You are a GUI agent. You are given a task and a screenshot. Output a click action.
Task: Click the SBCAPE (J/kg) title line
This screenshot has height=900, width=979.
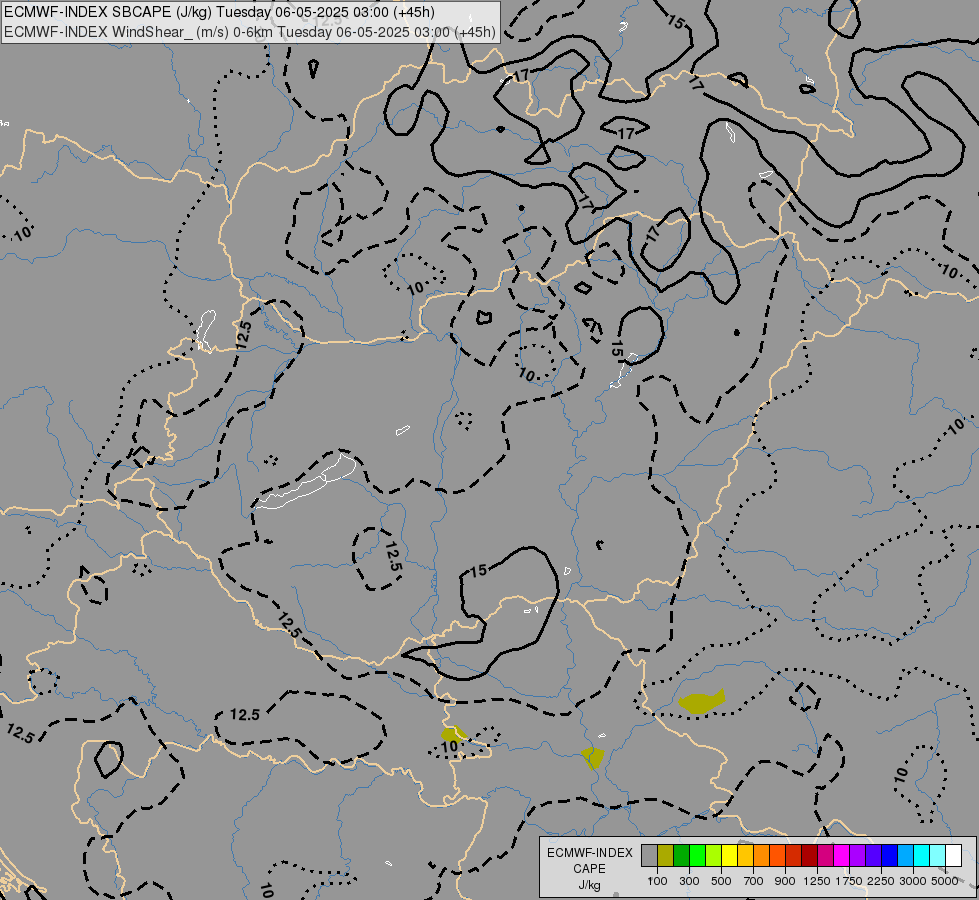219,12
